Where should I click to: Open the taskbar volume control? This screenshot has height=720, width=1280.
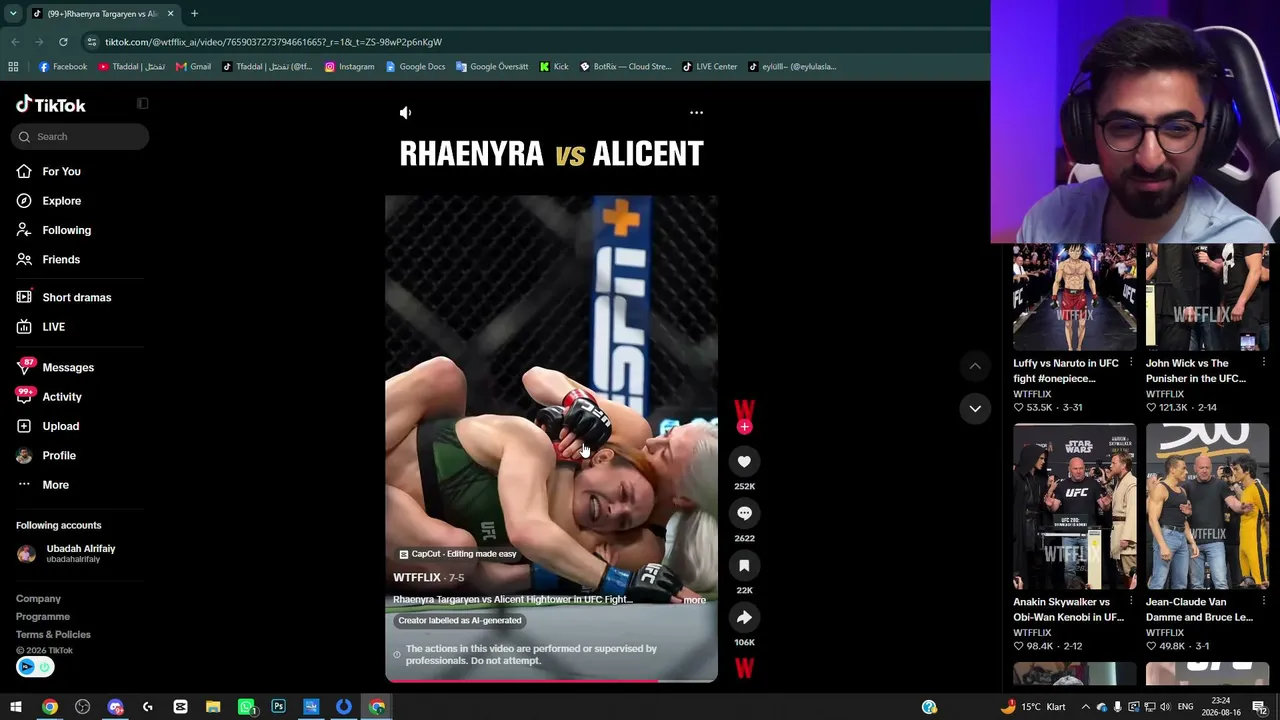tap(1164, 707)
